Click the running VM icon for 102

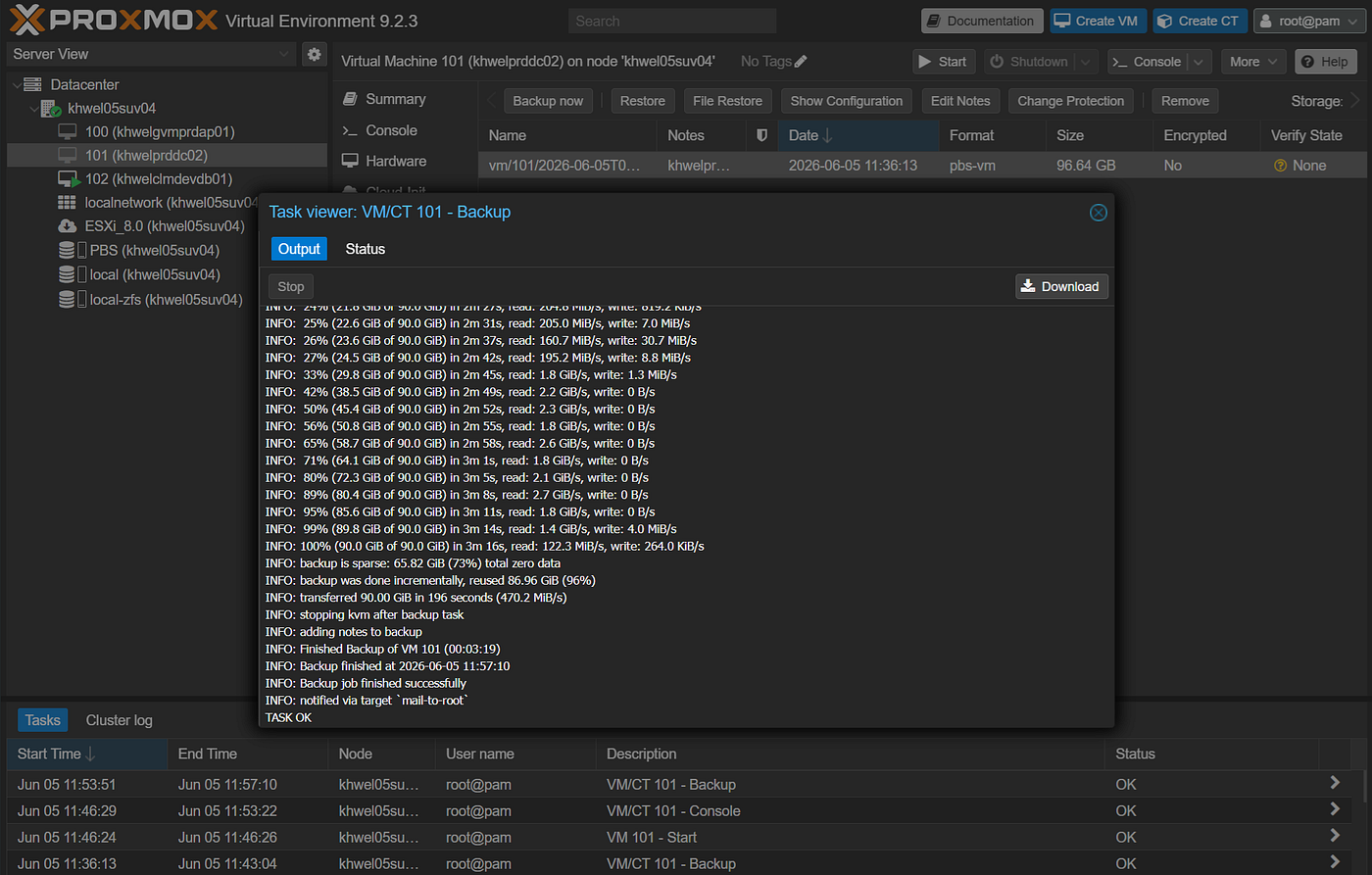point(69,179)
